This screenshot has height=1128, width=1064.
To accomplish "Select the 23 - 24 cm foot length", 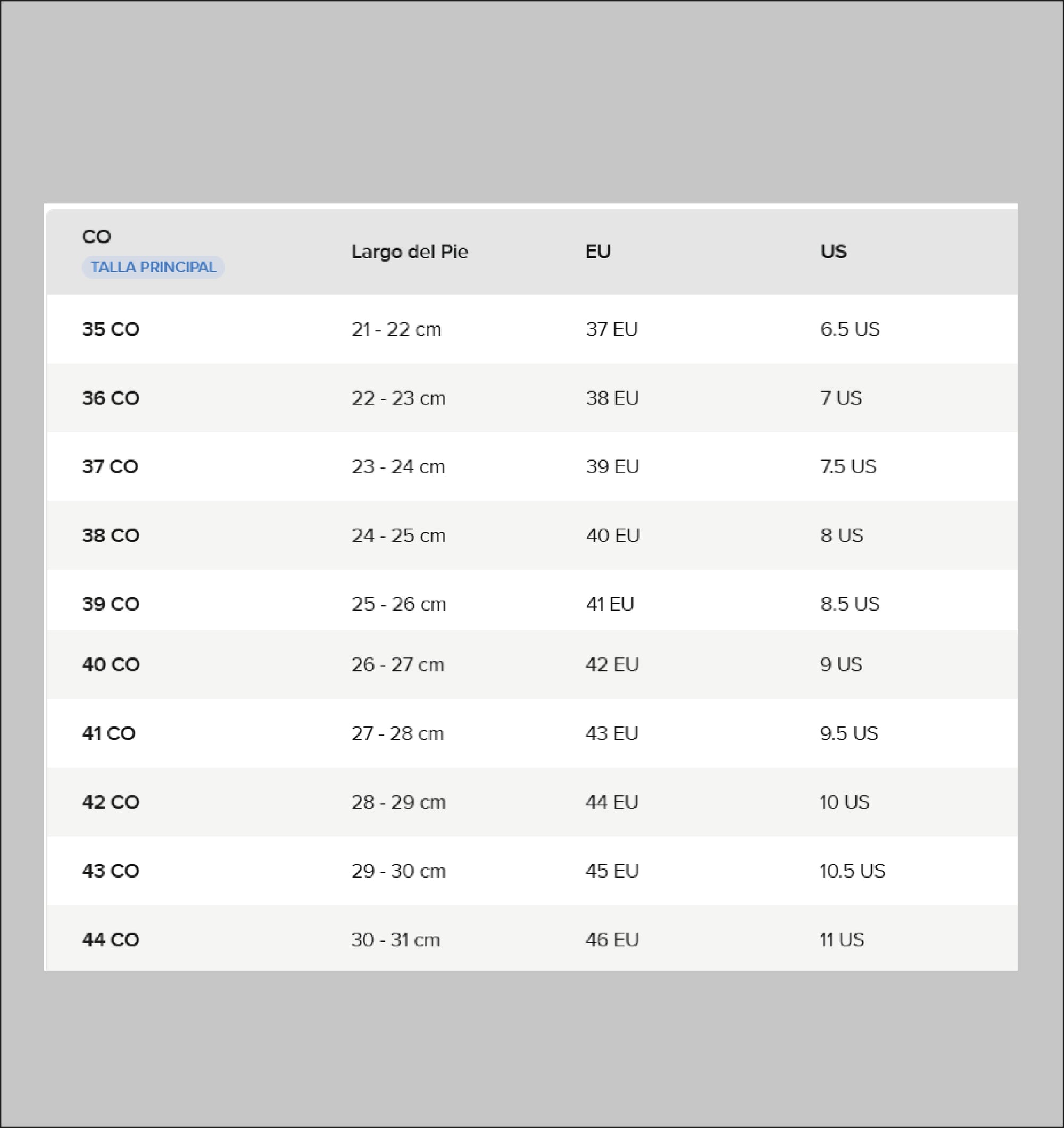I will [x=398, y=466].
